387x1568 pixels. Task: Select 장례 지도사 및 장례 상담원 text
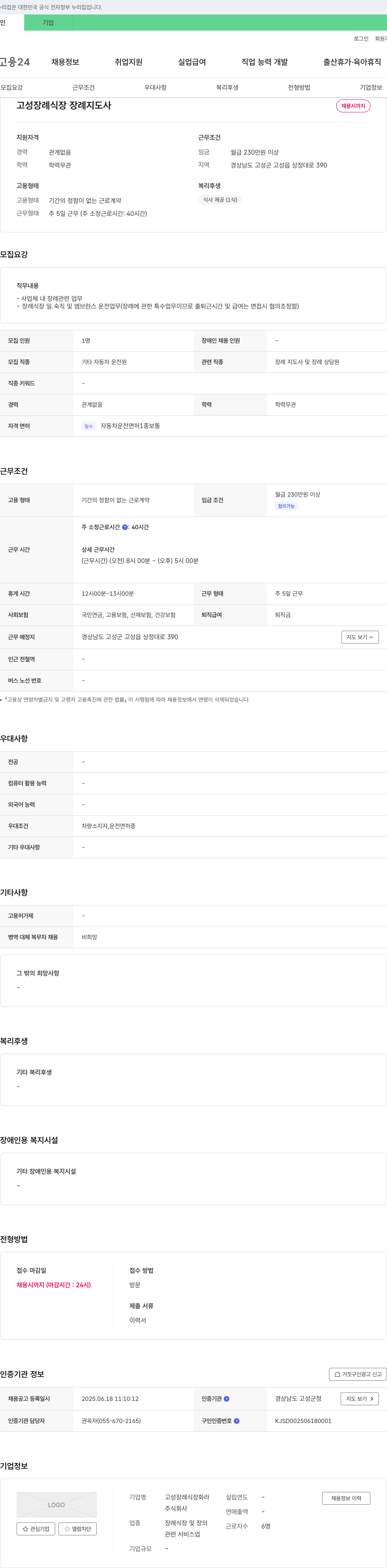307,362
